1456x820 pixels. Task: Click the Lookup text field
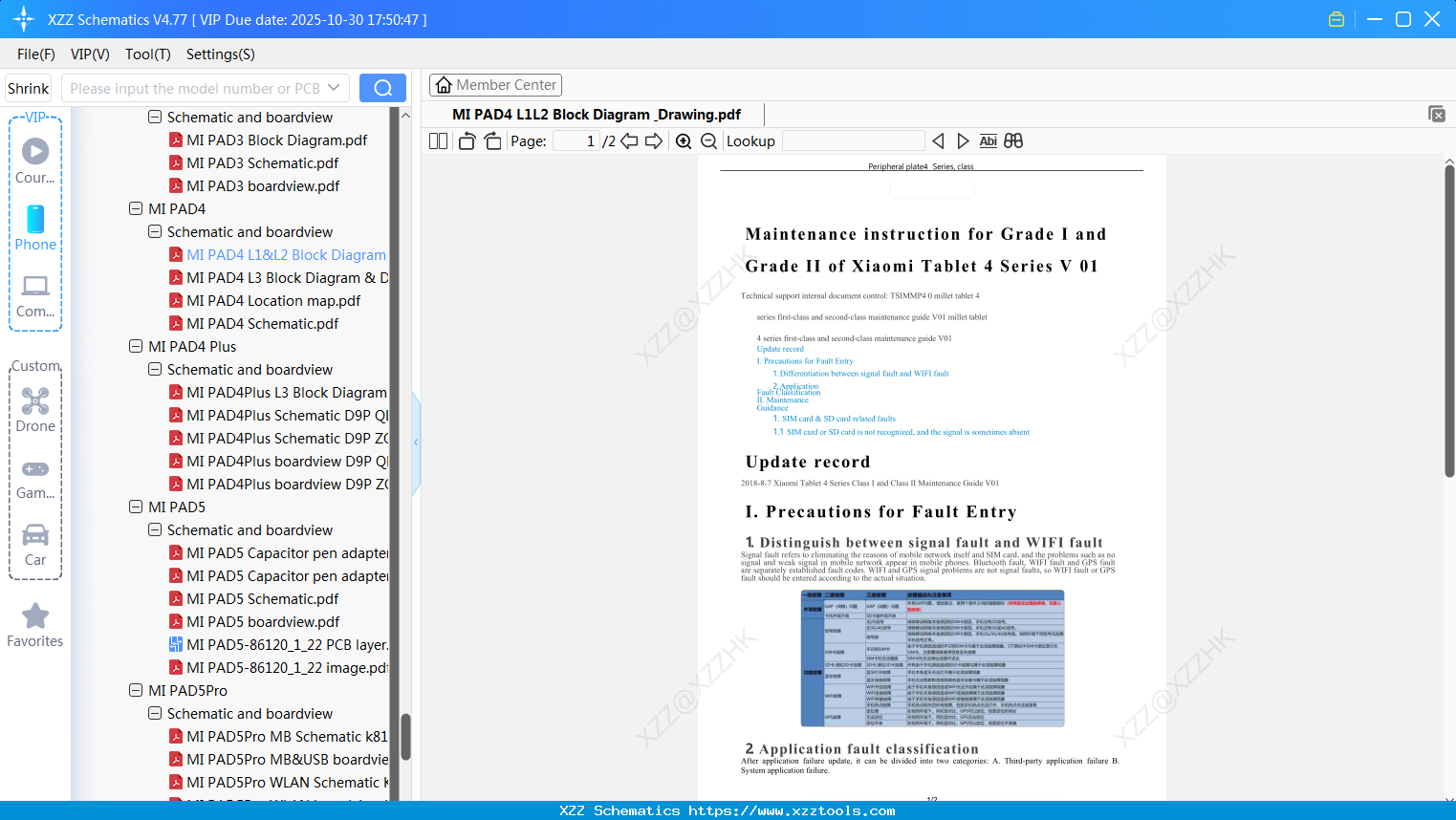pyautogui.click(x=853, y=141)
